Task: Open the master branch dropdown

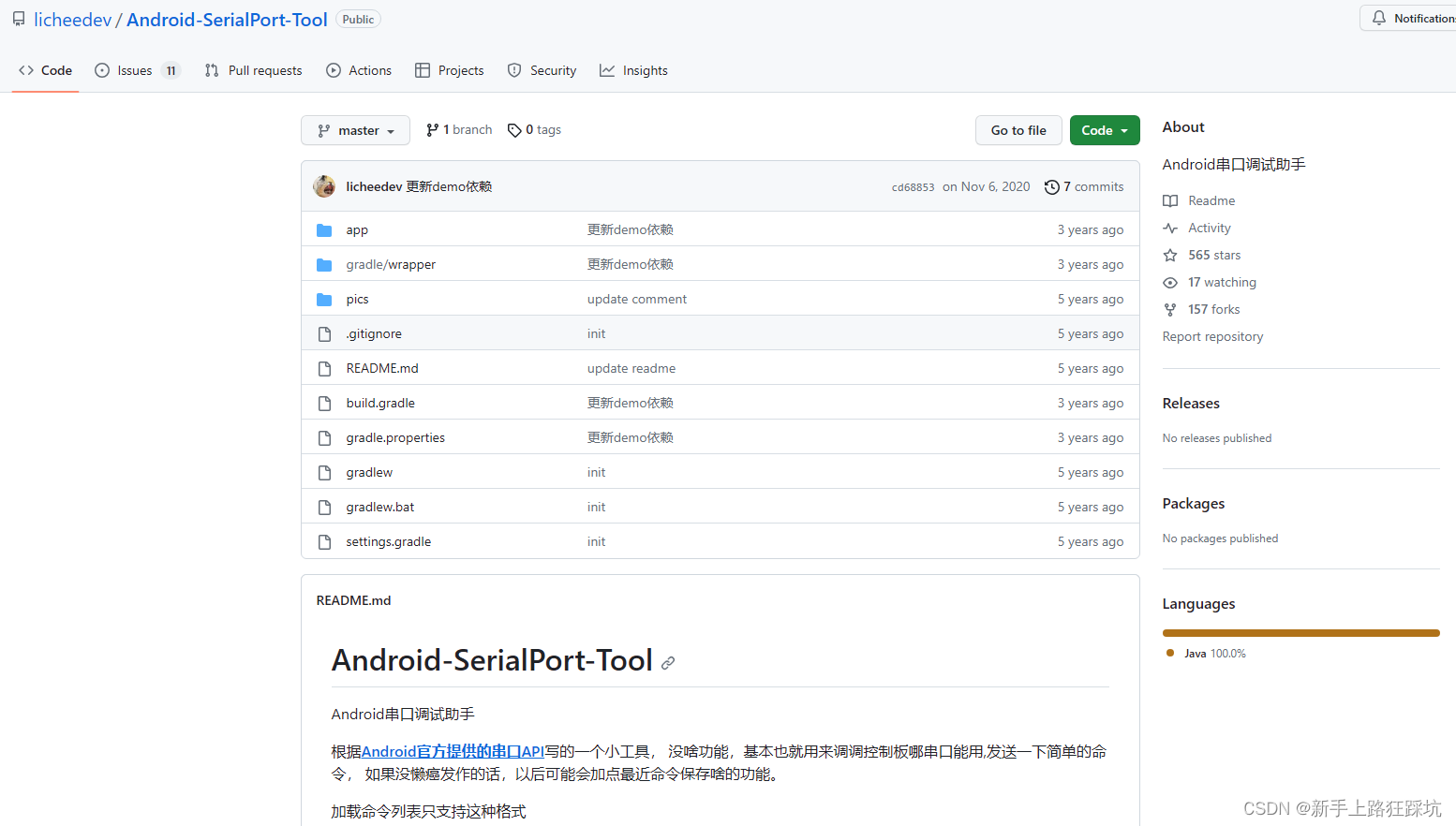Action: click(355, 130)
